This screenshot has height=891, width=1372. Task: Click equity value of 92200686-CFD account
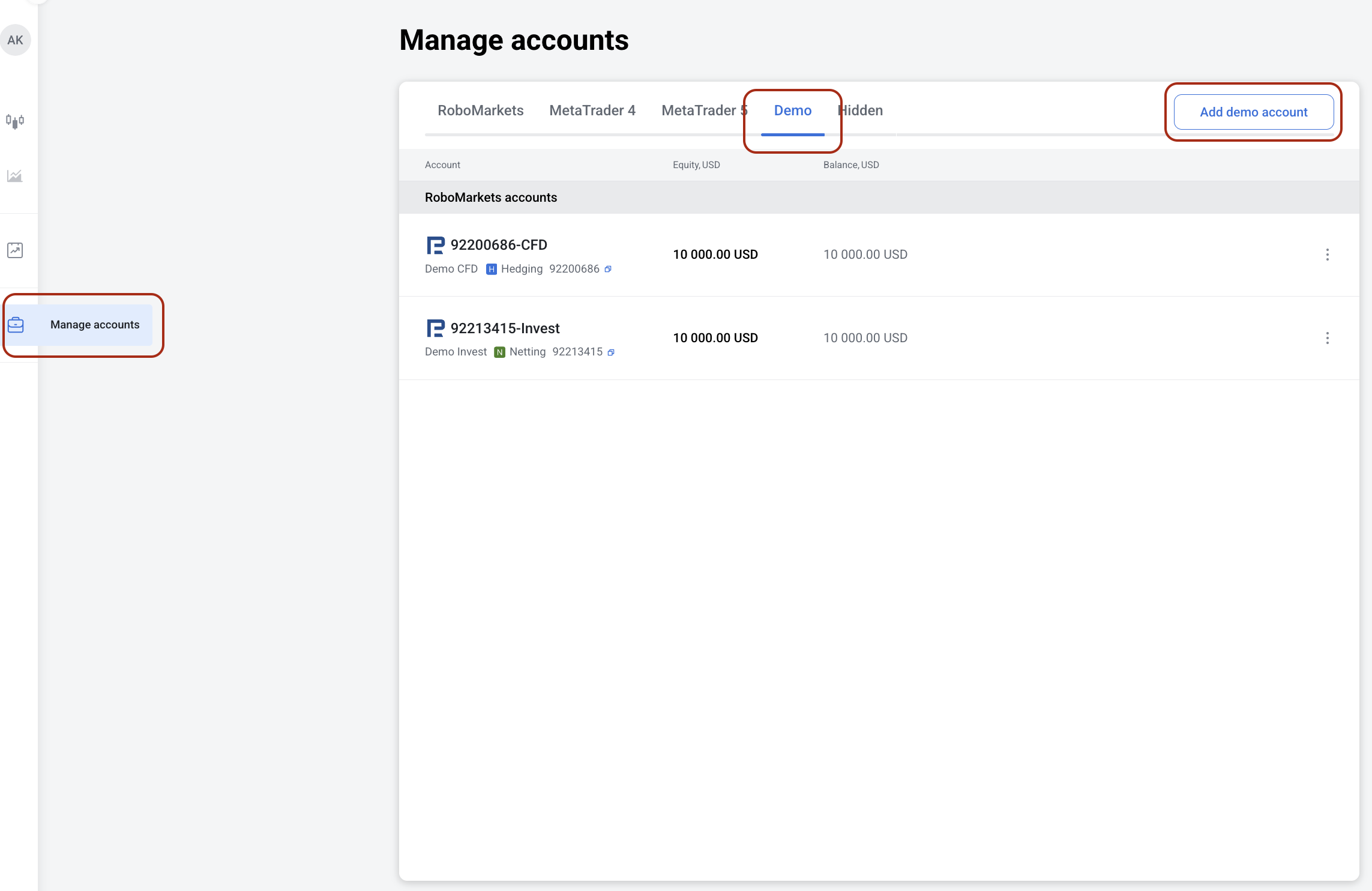pos(715,255)
